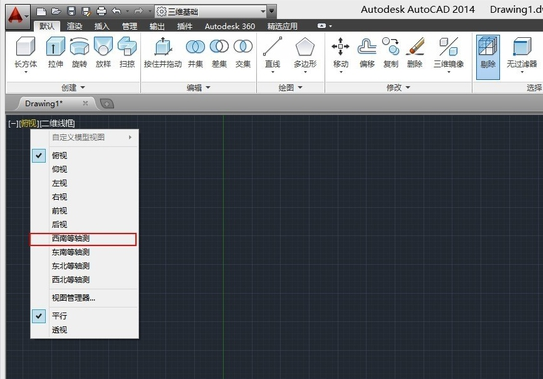The width and height of the screenshot is (543, 379).
Task: Select the 偏移 (Offset) tool
Action: (x=367, y=52)
